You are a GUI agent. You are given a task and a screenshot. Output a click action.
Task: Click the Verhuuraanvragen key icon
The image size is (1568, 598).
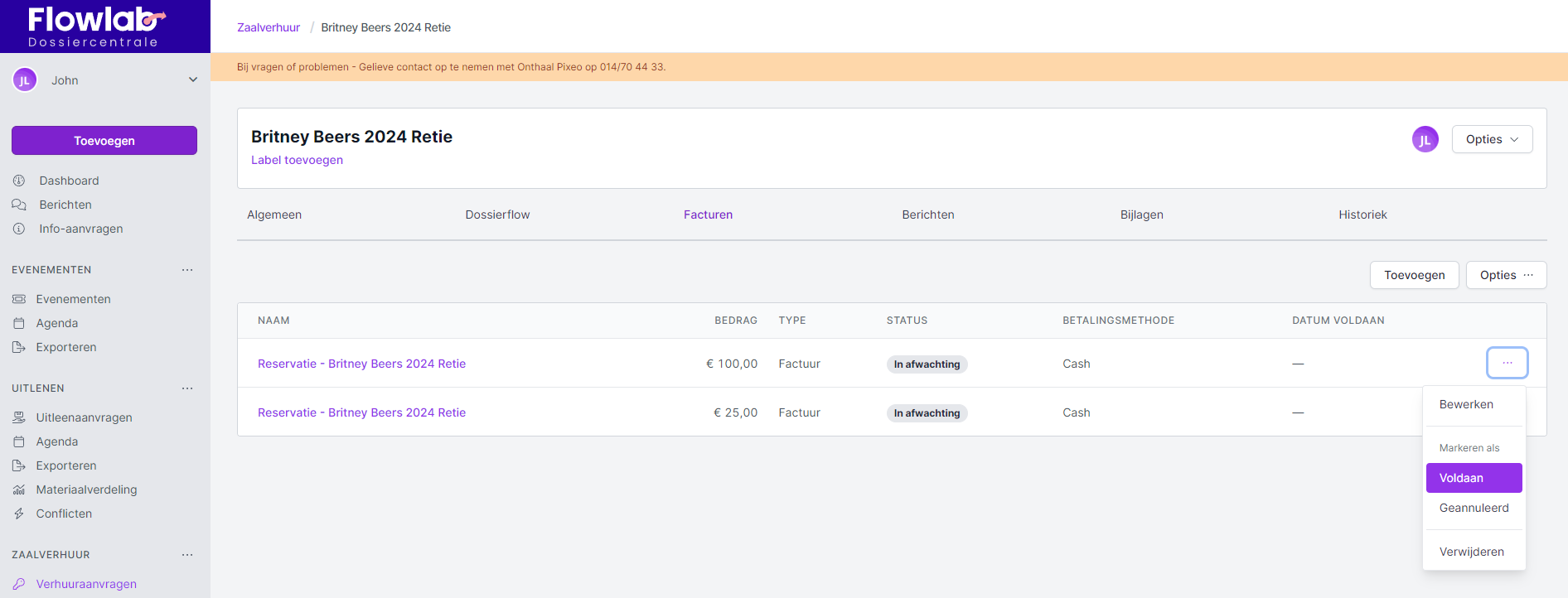click(19, 584)
